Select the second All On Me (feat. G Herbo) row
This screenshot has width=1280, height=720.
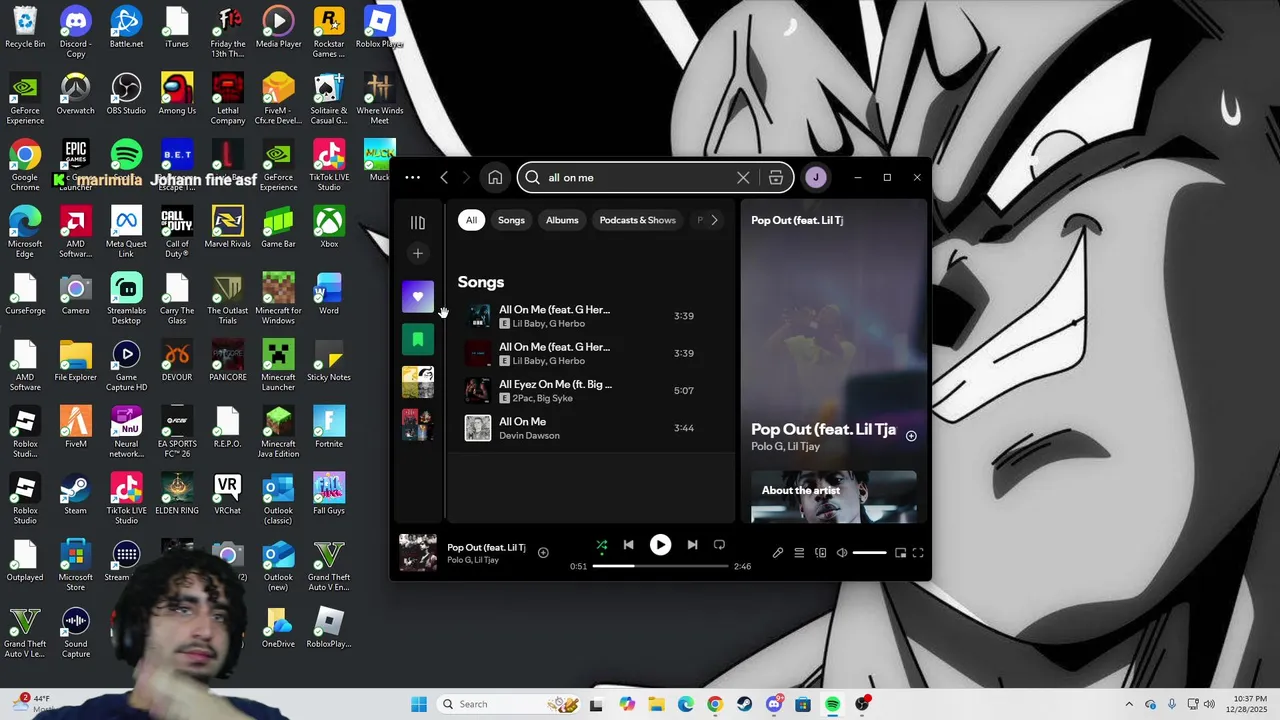pyautogui.click(x=591, y=353)
